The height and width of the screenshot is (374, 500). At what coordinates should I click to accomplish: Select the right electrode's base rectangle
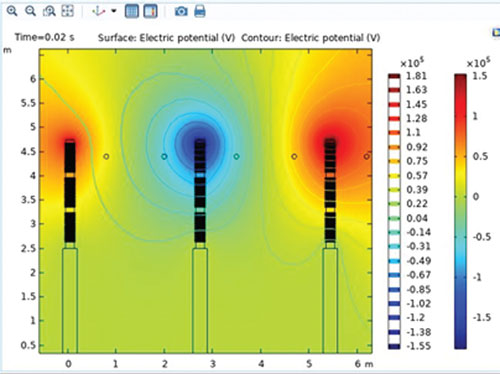330,301
